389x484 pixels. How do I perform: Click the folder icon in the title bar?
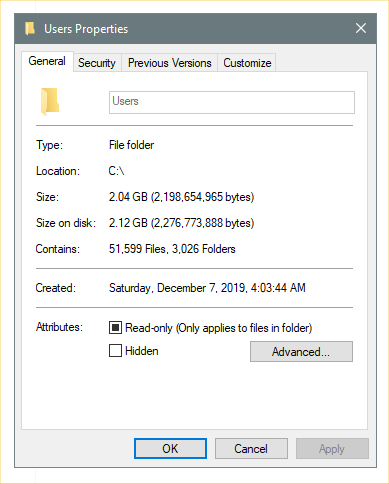tap(30, 29)
